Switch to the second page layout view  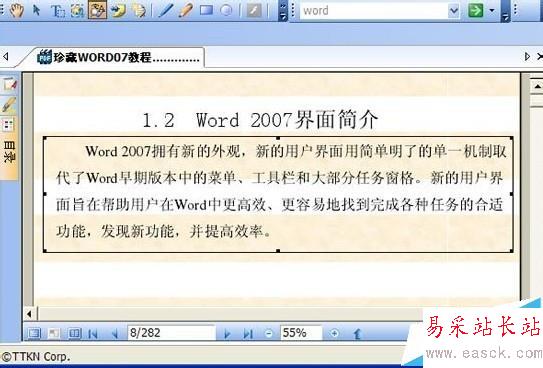click(x=54, y=333)
